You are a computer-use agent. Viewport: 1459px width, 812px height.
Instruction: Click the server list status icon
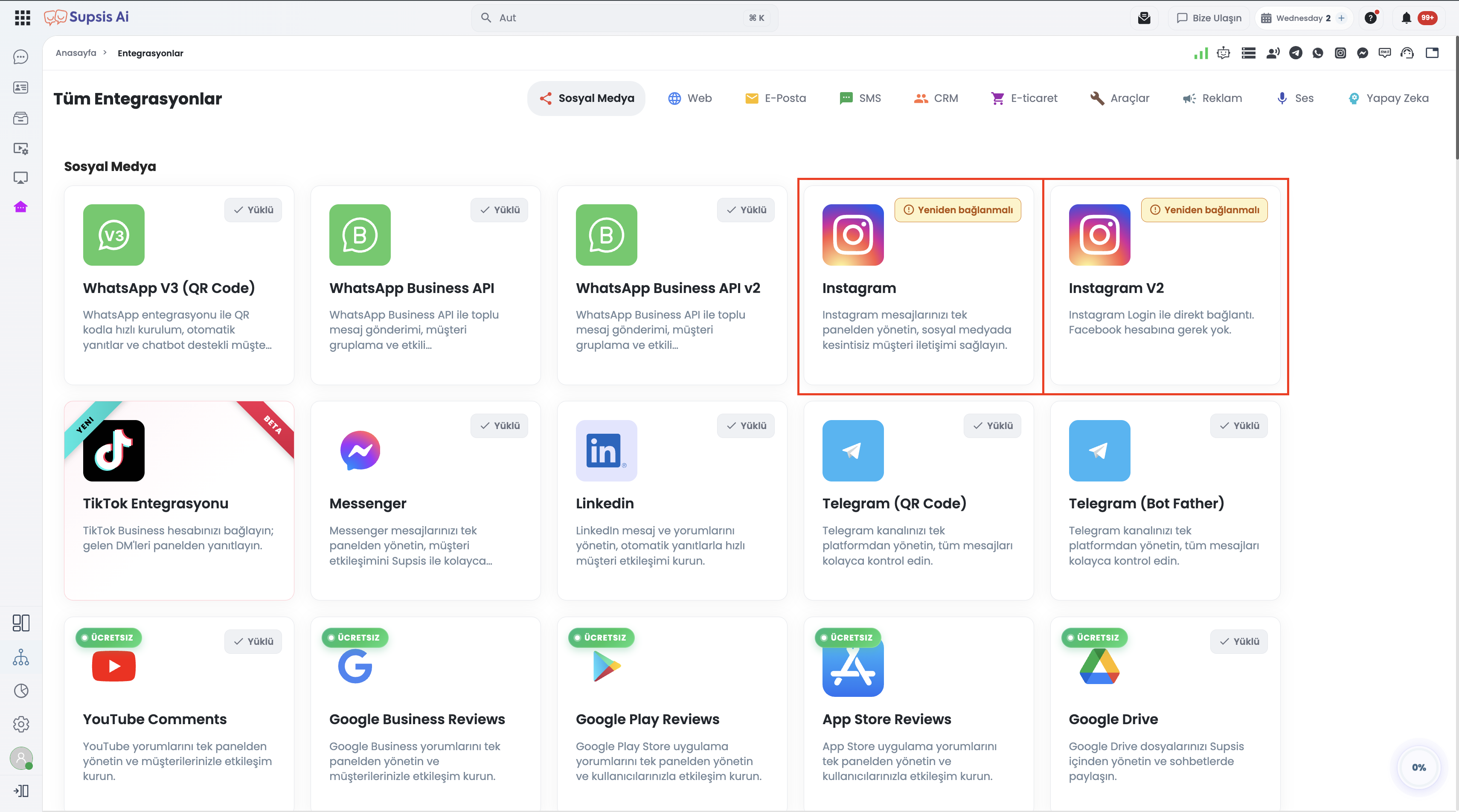1248,52
